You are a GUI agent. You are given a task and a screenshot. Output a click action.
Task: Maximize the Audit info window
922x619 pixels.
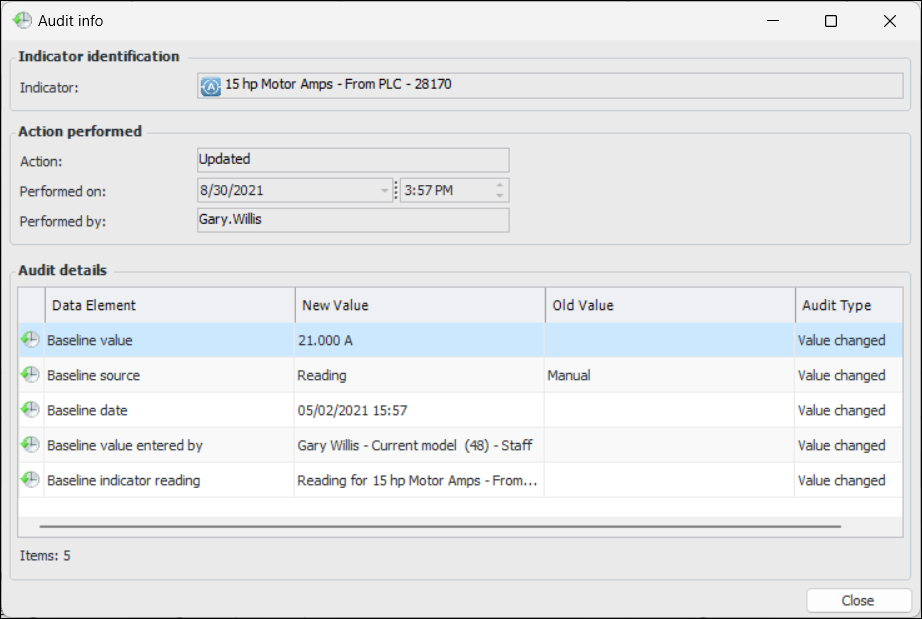pyautogui.click(x=831, y=21)
